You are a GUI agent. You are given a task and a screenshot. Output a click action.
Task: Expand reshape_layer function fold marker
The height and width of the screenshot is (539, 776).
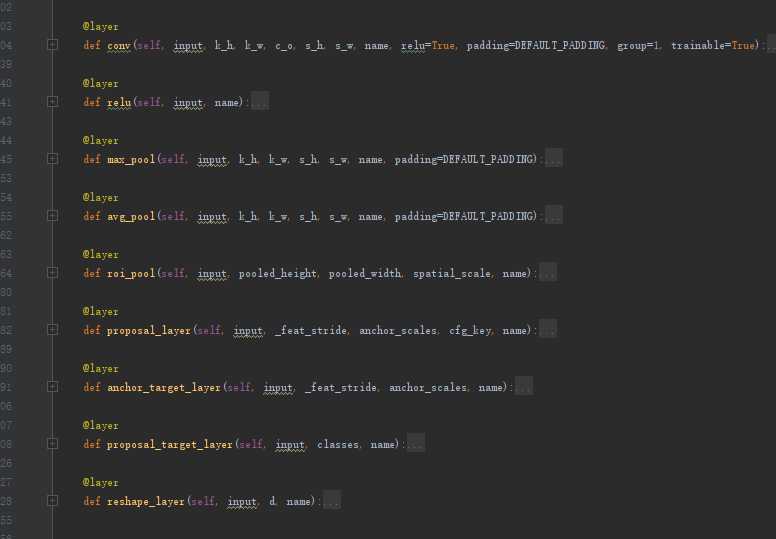pos(52,500)
